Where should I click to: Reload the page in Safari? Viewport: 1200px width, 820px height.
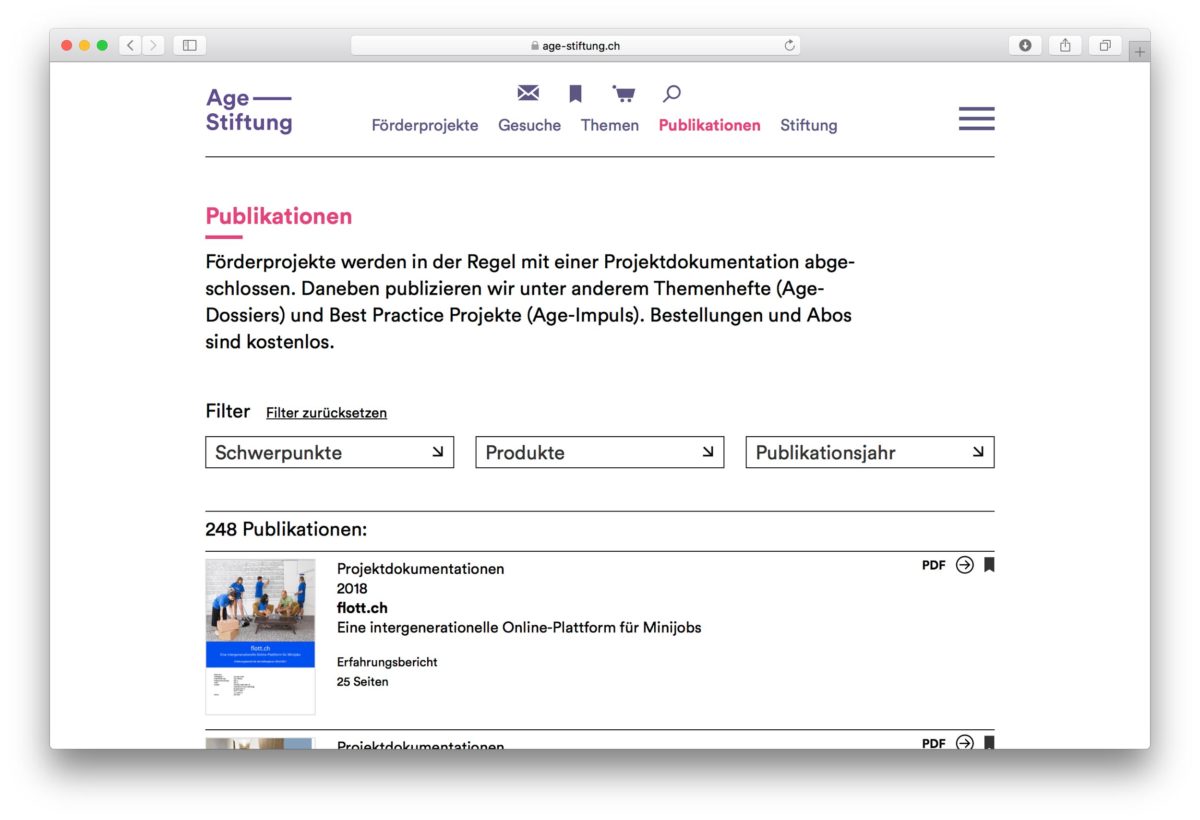click(790, 45)
